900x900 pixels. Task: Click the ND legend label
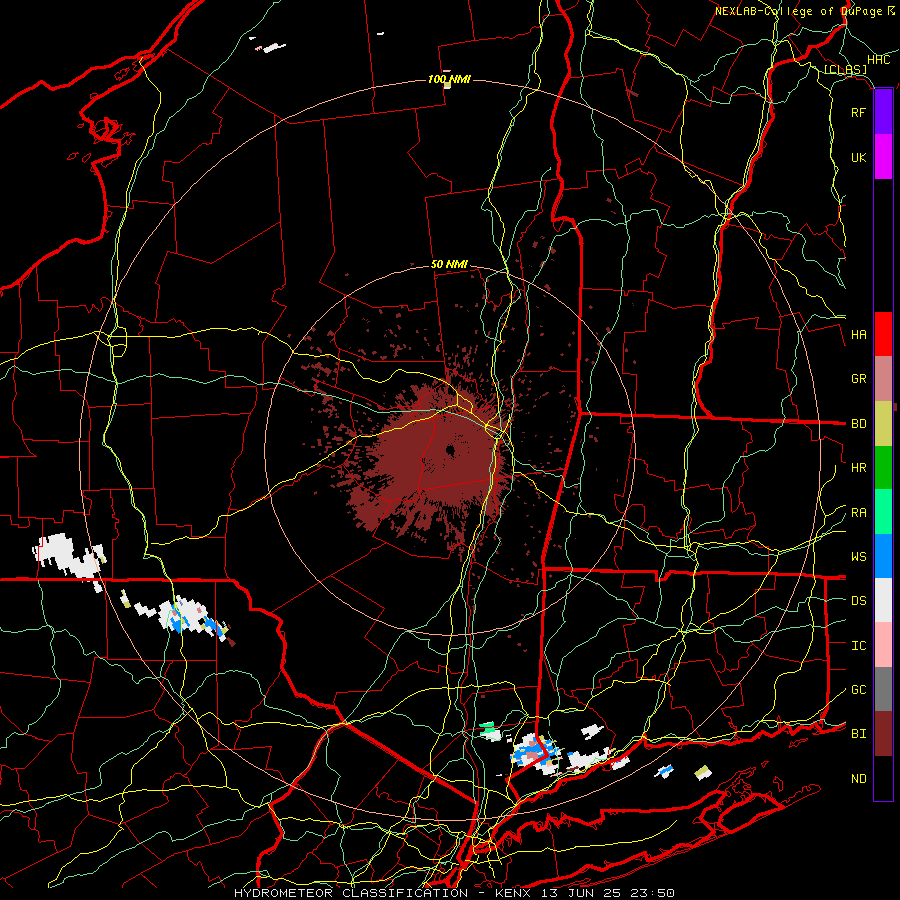[x=858, y=779]
